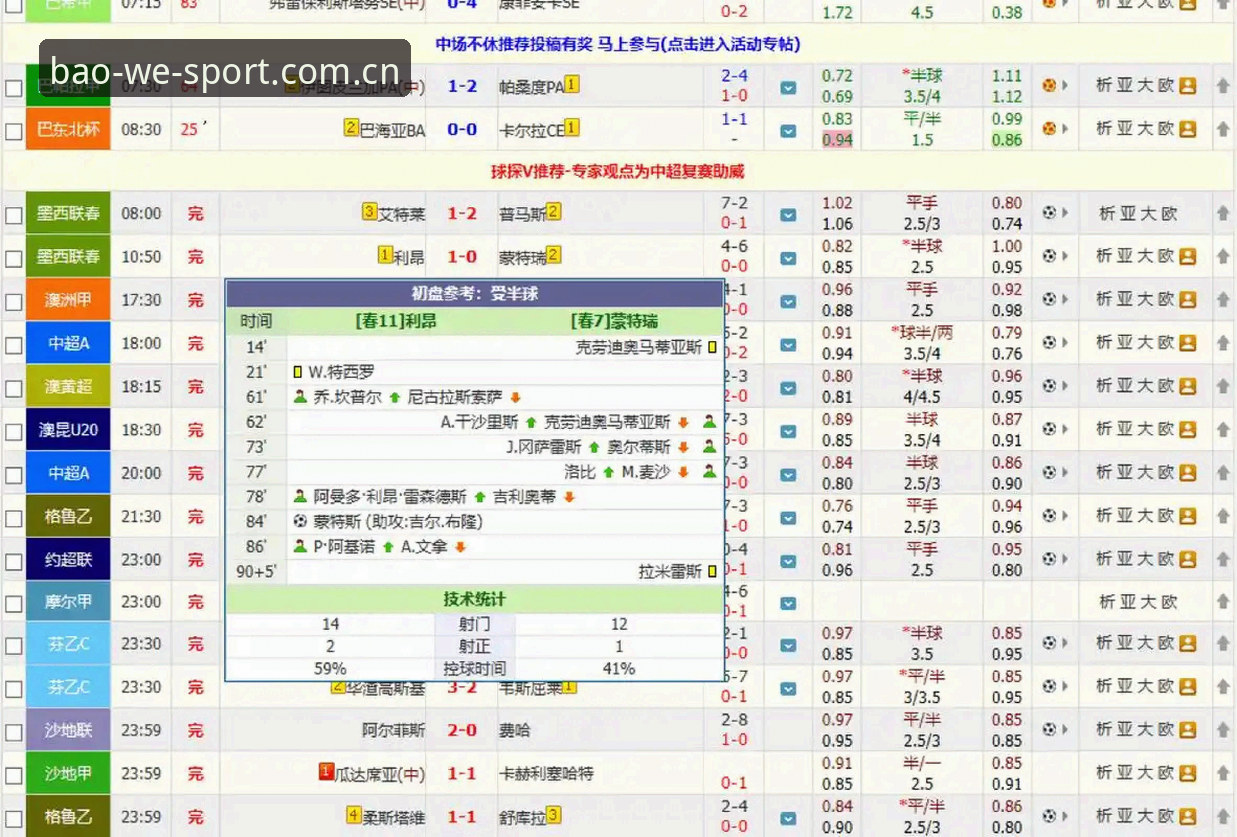
Task: Pin 摩尔甲 23:00 match to top arrow
Action: [x=1222, y=602]
